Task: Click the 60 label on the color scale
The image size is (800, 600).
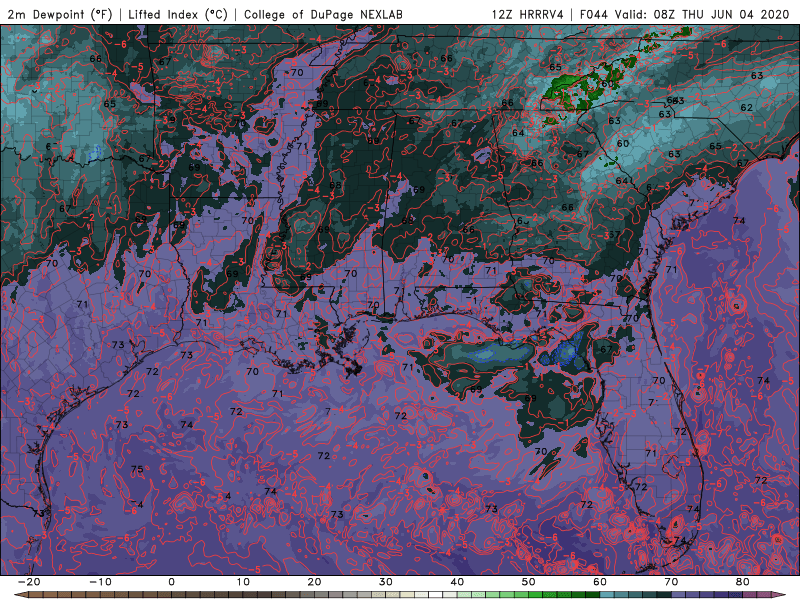Action: point(600,582)
